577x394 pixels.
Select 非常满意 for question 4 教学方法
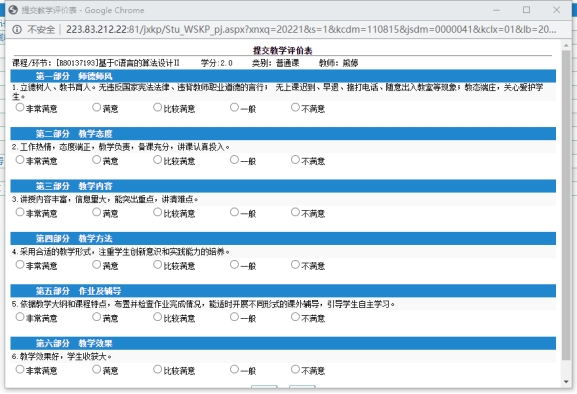click(20, 265)
